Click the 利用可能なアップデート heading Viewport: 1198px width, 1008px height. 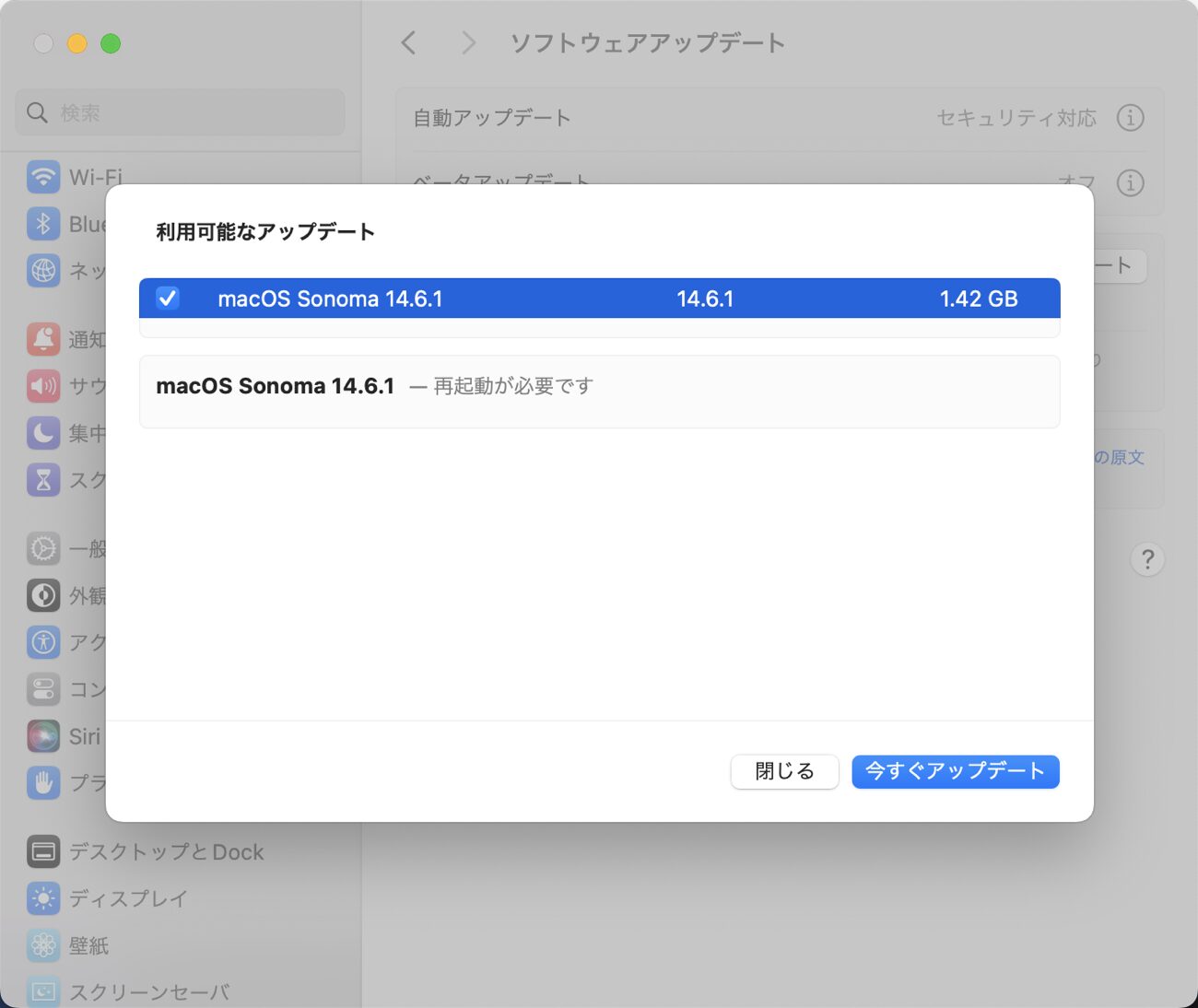265,232
